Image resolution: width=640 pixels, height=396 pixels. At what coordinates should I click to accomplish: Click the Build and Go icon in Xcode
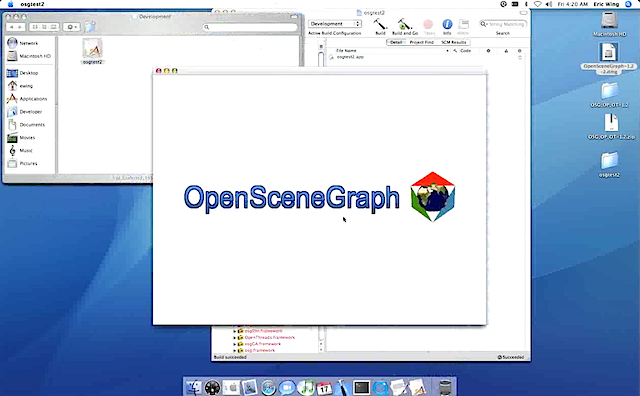(404, 24)
